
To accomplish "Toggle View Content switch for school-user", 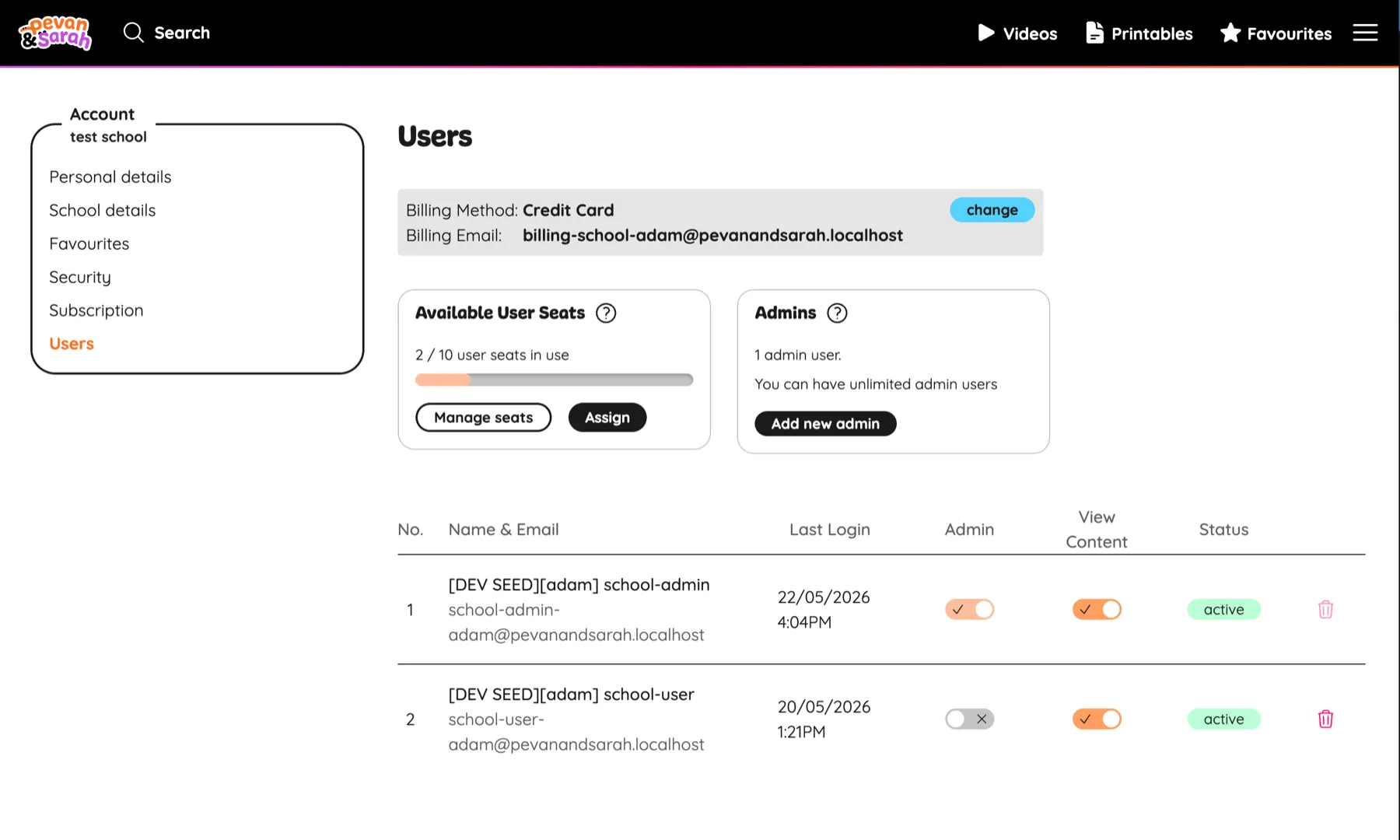I will tap(1097, 719).
